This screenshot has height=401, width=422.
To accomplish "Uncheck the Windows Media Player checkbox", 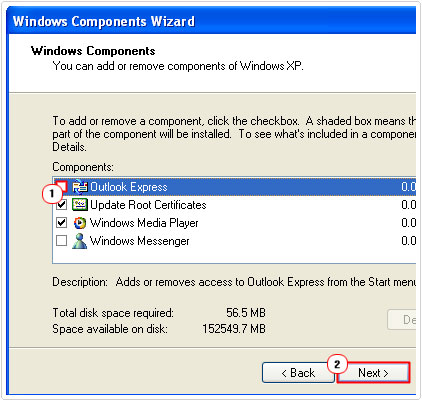I will pos(62,223).
